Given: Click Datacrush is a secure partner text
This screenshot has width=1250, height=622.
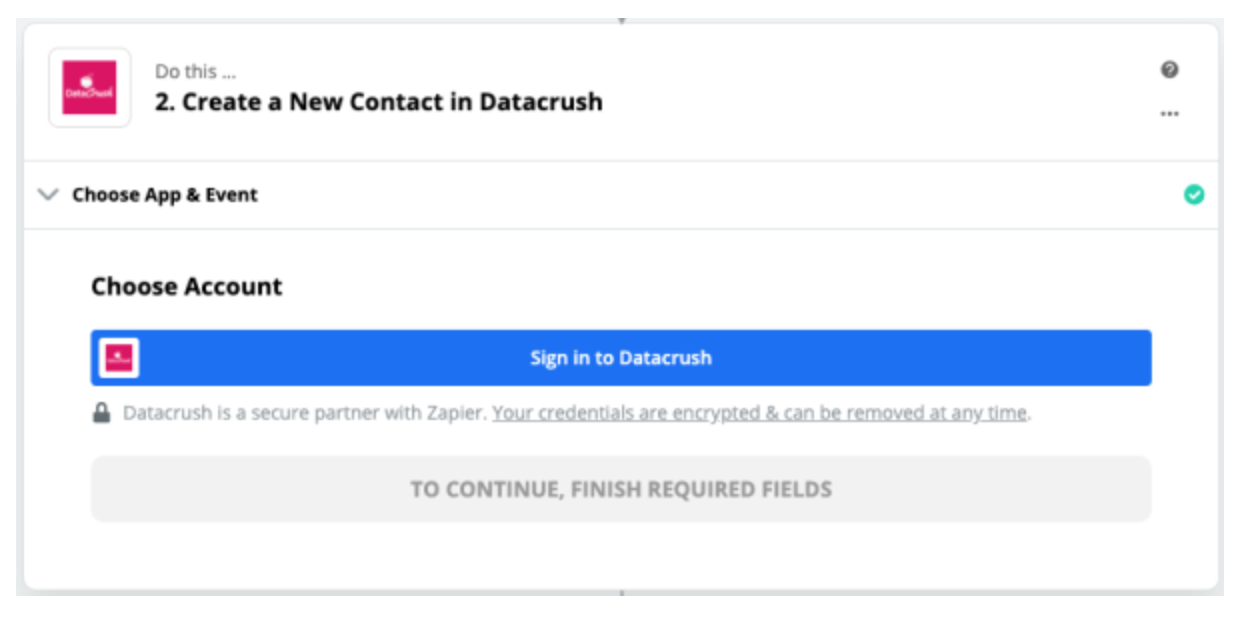Looking at the screenshot, I should [305, 413].
